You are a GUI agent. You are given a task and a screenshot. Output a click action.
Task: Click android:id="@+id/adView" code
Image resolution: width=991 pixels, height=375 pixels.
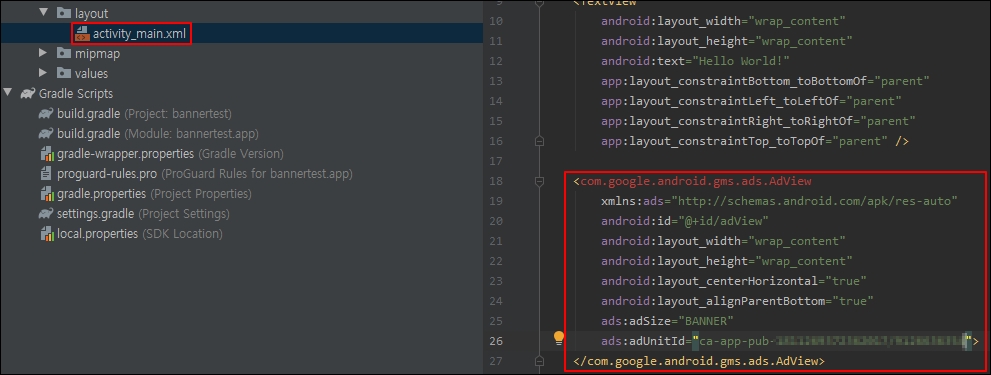tap(684, 221)
